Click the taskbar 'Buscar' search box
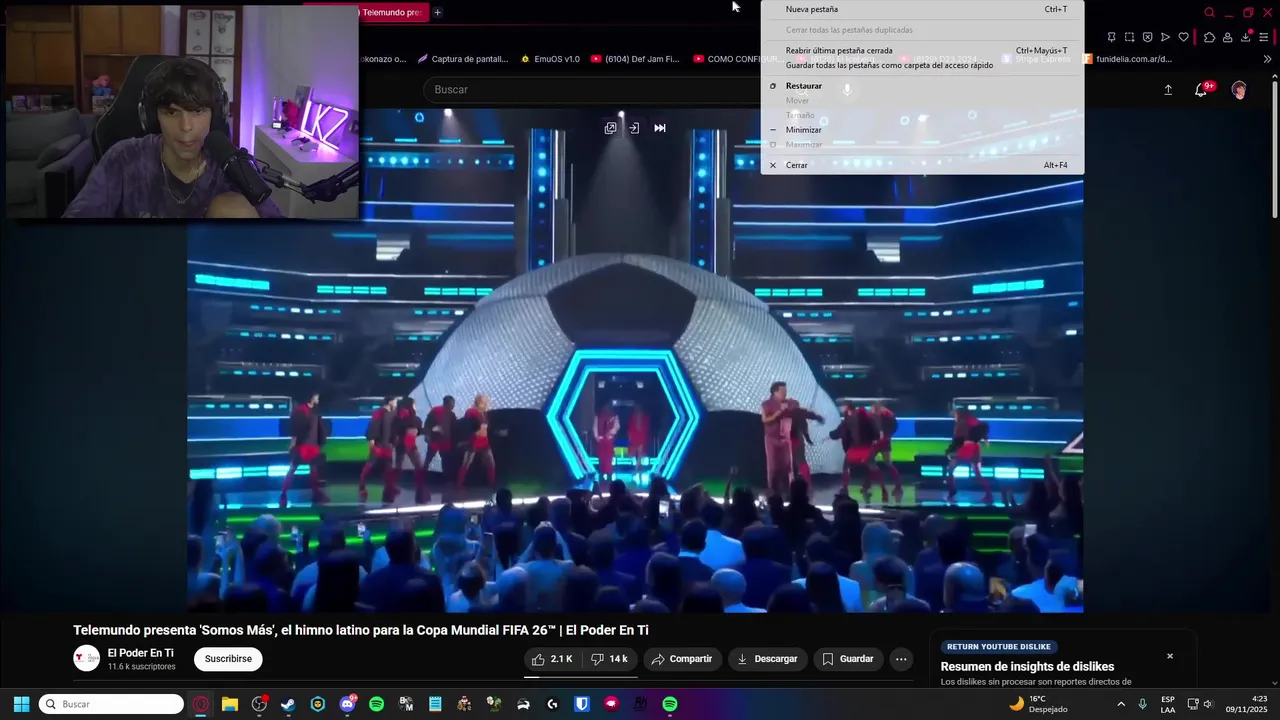The height and width of the screenshot is (720, 1280). tap(111, 704)
